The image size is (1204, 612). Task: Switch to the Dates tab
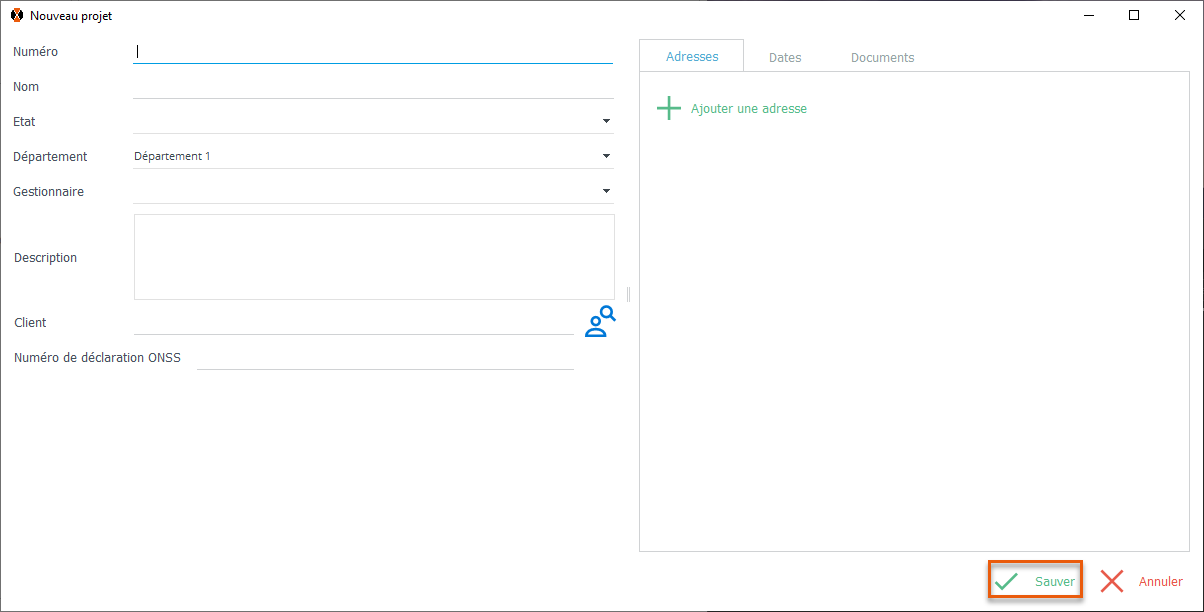785,58
